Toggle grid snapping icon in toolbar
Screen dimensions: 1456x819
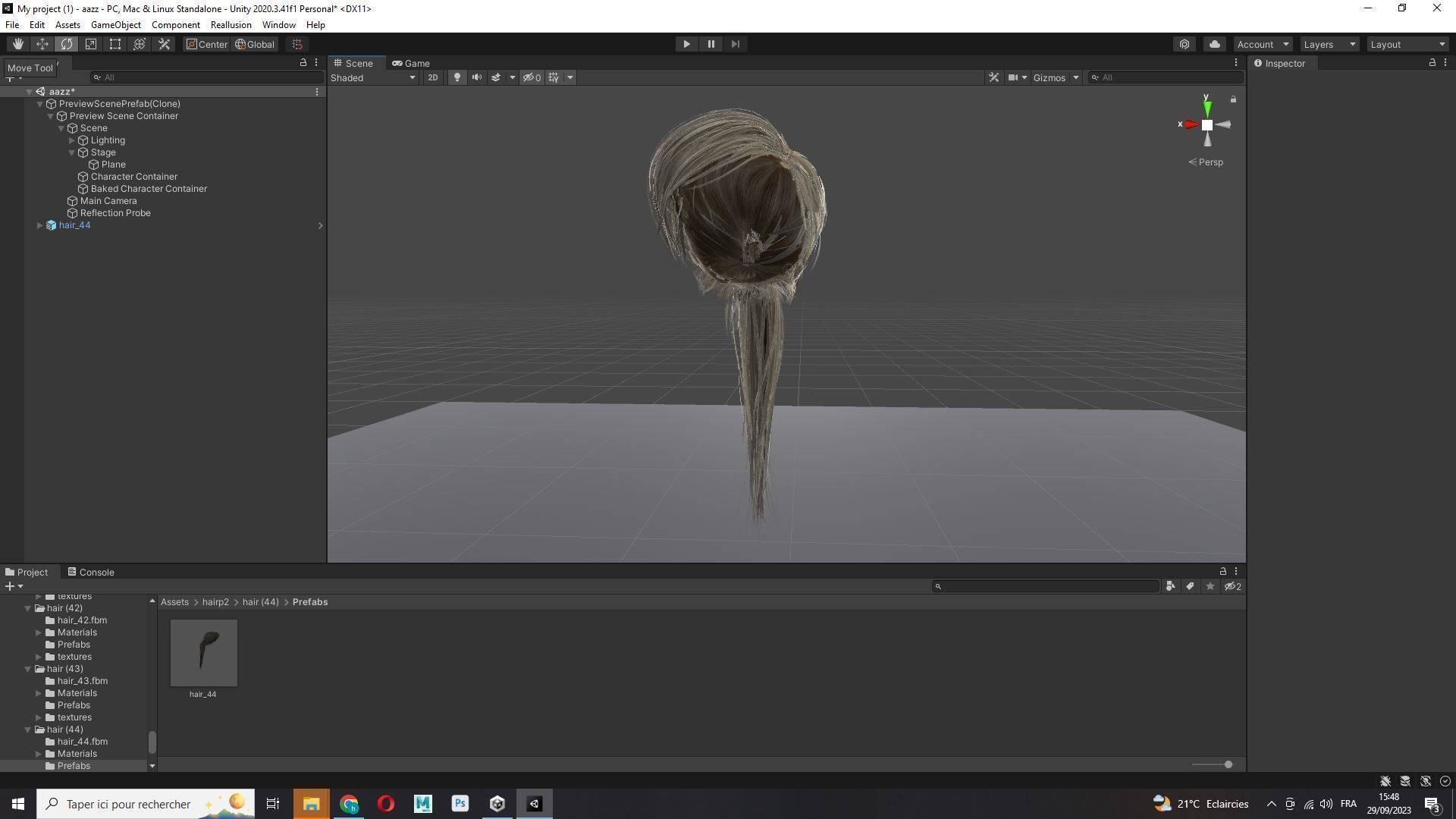click(297, 44)
